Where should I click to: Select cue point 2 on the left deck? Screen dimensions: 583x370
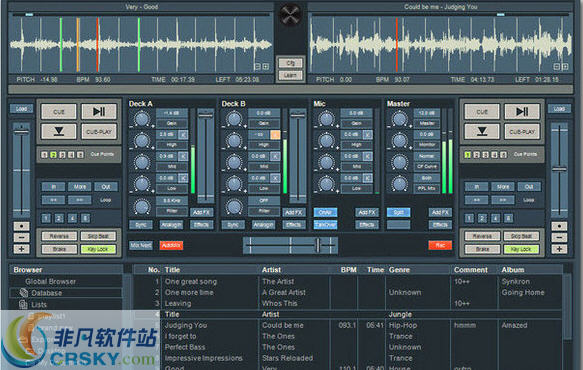pos(53,155)
